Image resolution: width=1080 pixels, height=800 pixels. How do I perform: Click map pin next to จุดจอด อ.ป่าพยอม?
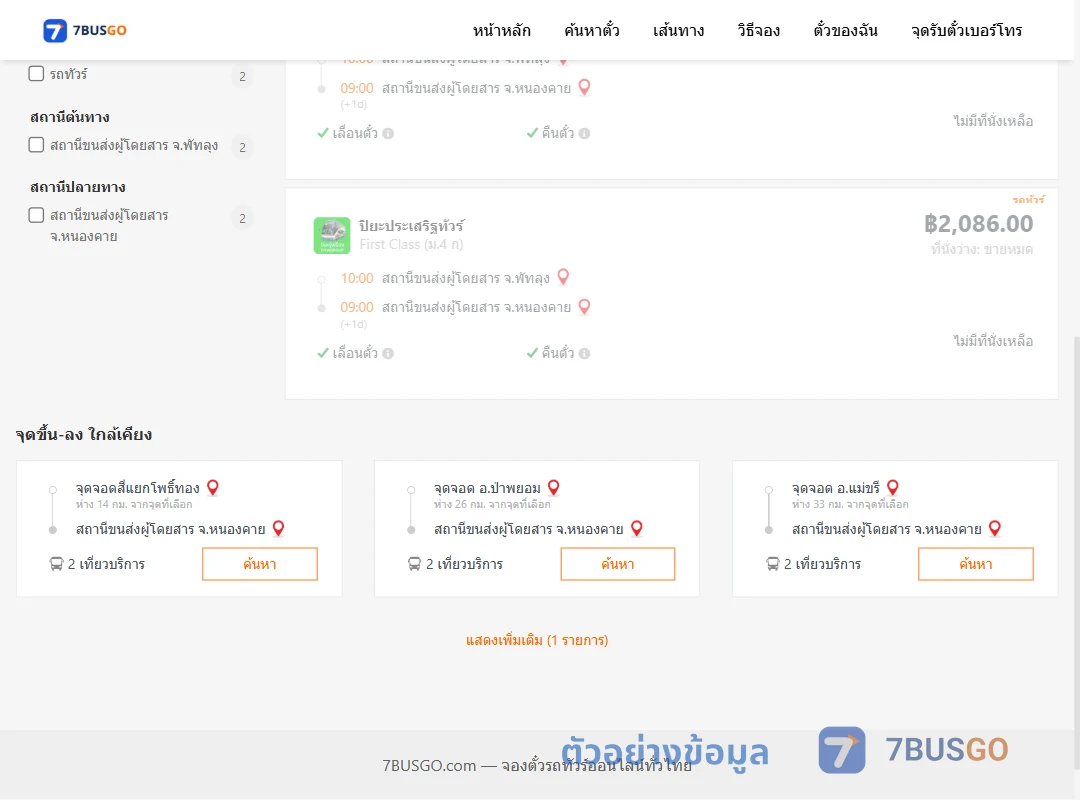point(554,488)
